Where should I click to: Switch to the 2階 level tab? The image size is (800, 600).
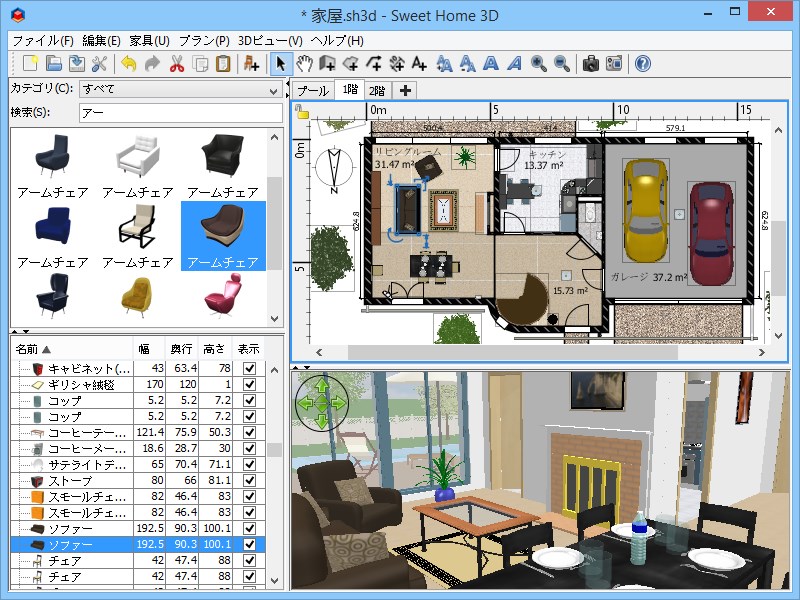[x=377, y=90]
